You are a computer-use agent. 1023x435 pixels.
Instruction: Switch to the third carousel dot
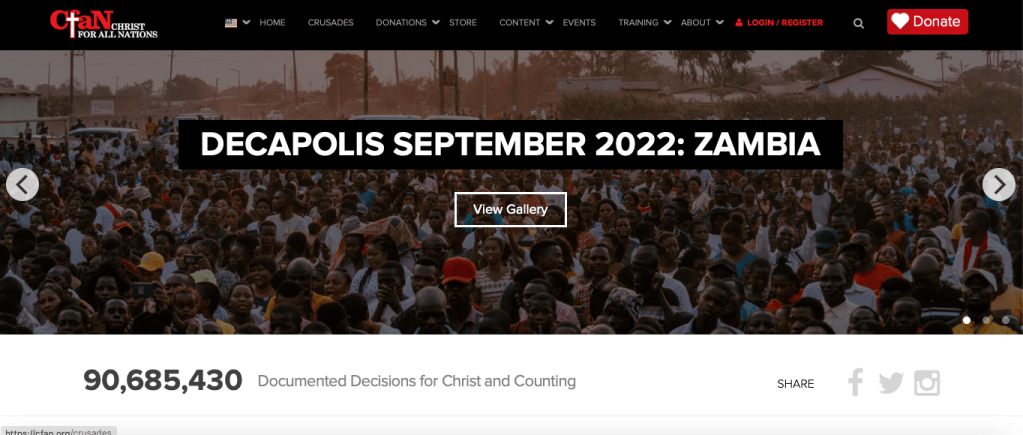coord(1006,320)
